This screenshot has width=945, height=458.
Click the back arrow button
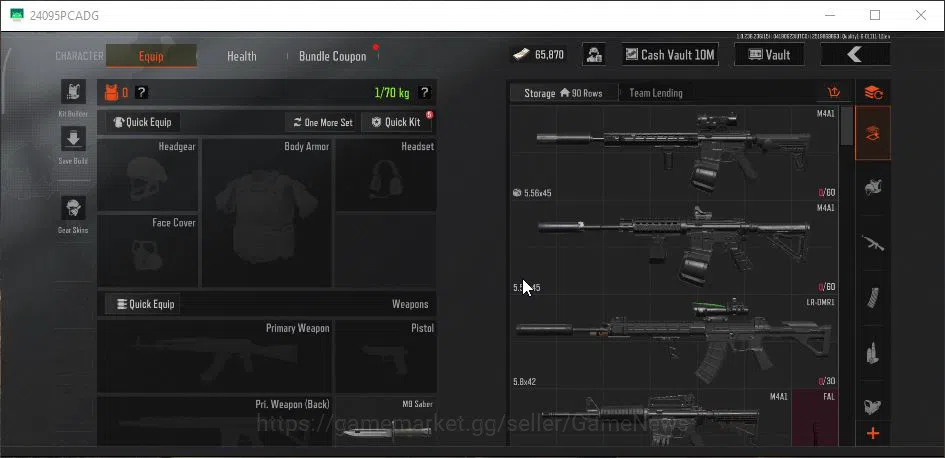(x=855, y=55)
